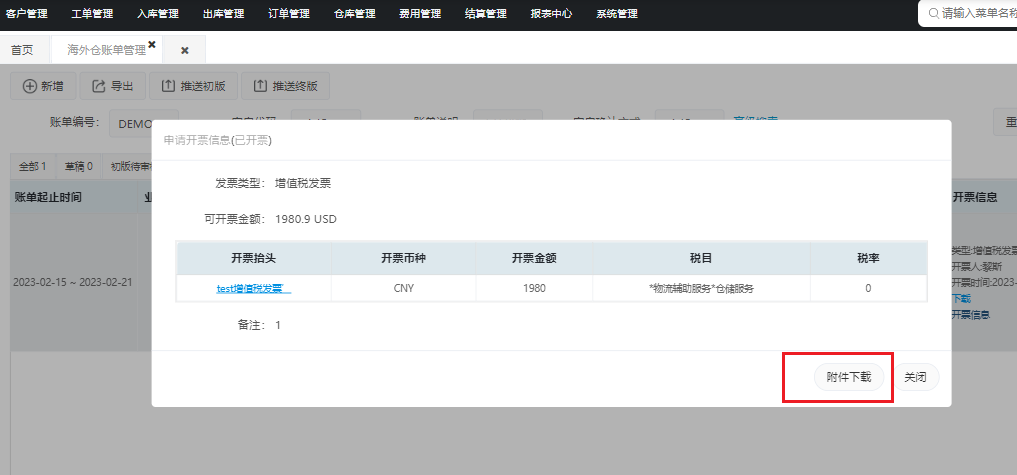Focus the menu name search box
1017x475 pixels.
tap(968, 14)
